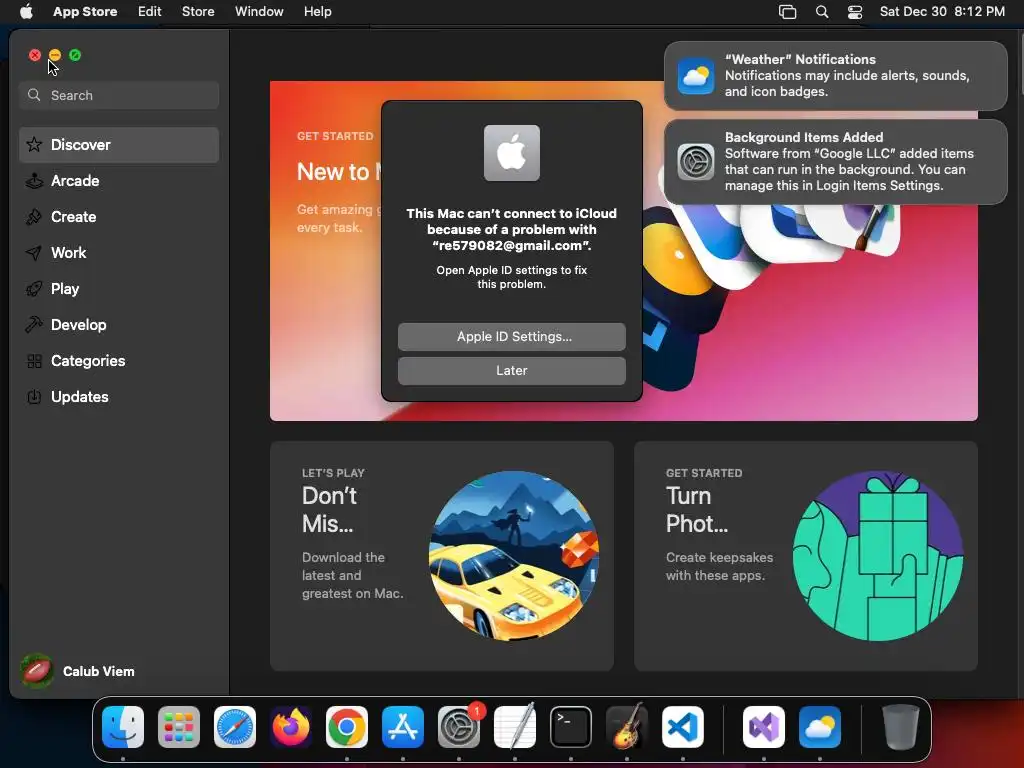Click the racing car game artwork
The width and height of the screenshot is (1024, 768).
[514, 556]
